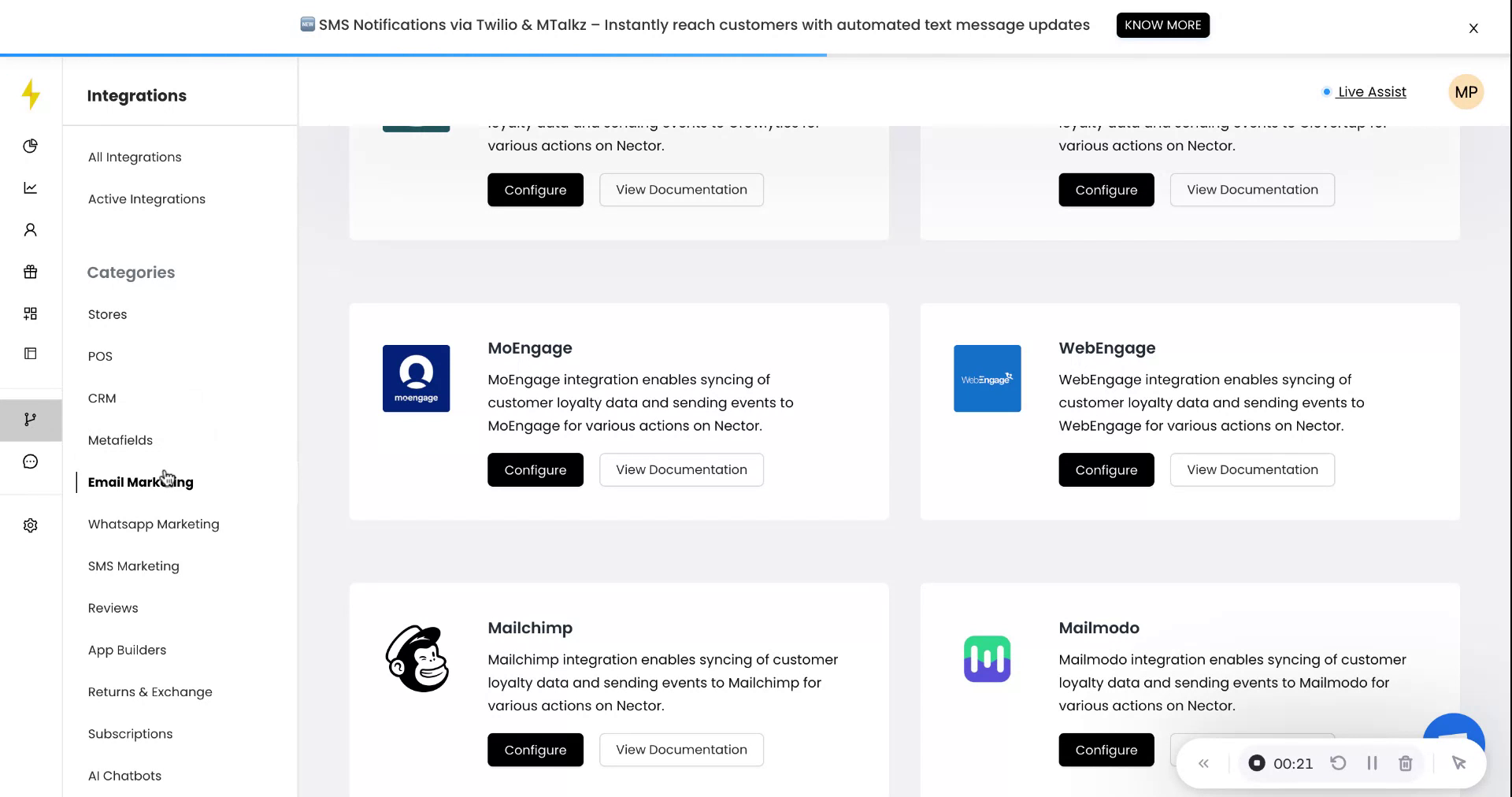This screenshot has height=797, width=1512.
Task: Delete the recording with the trash icon
Action: pyautogui.click(x=1406, y=763)
